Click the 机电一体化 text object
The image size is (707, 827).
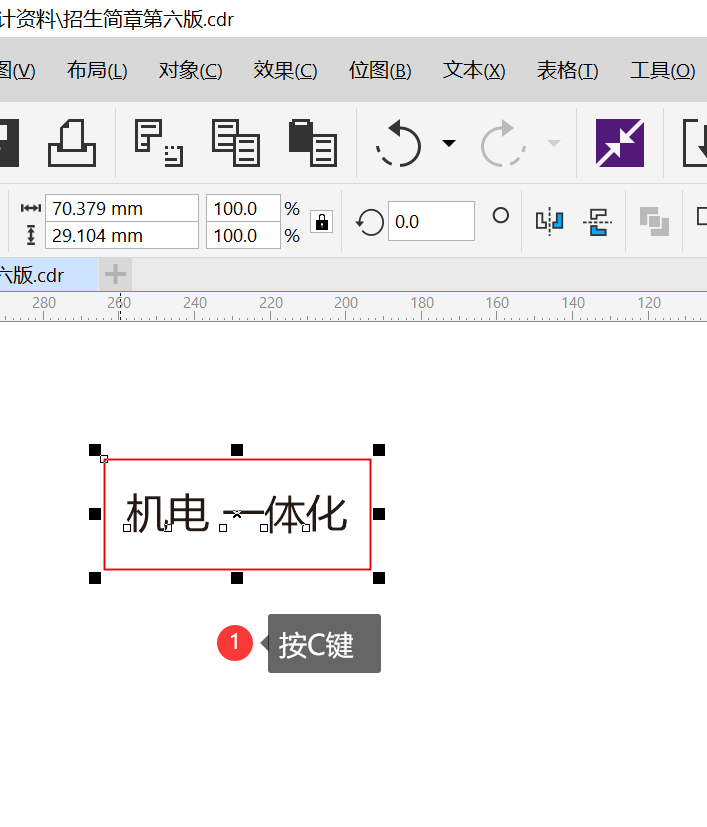[x=236, y=514]
